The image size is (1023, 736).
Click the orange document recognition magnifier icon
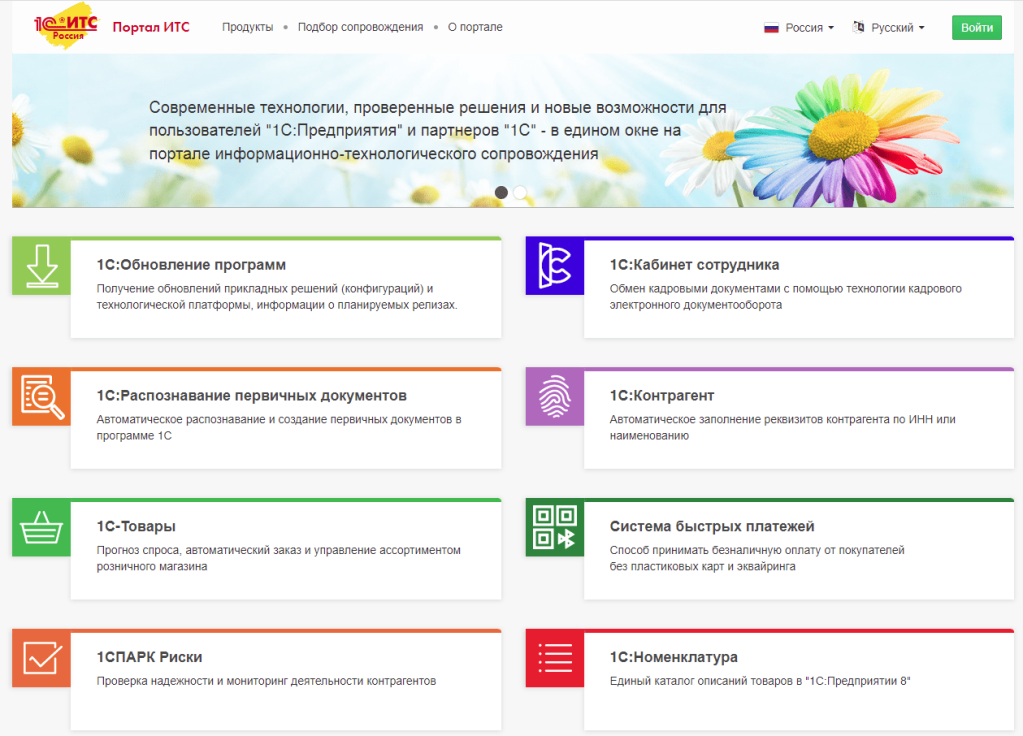pos(41,398)
